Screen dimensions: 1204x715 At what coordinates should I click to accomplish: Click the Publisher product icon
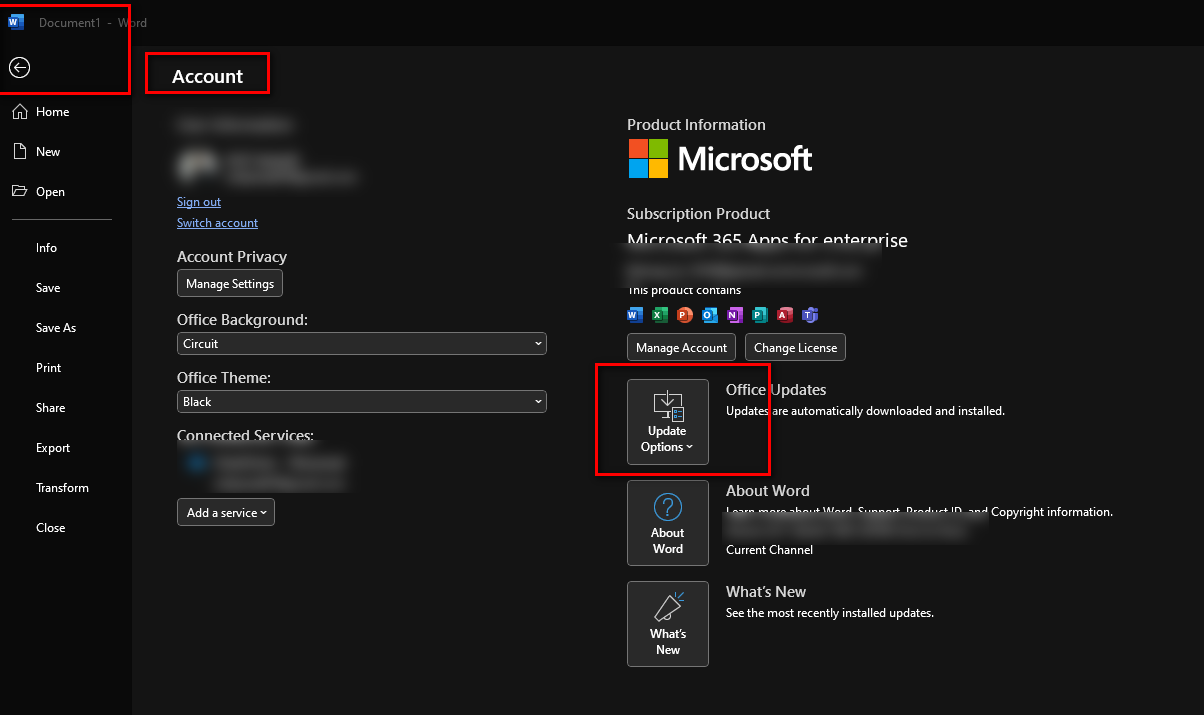(x=760, y=315)
